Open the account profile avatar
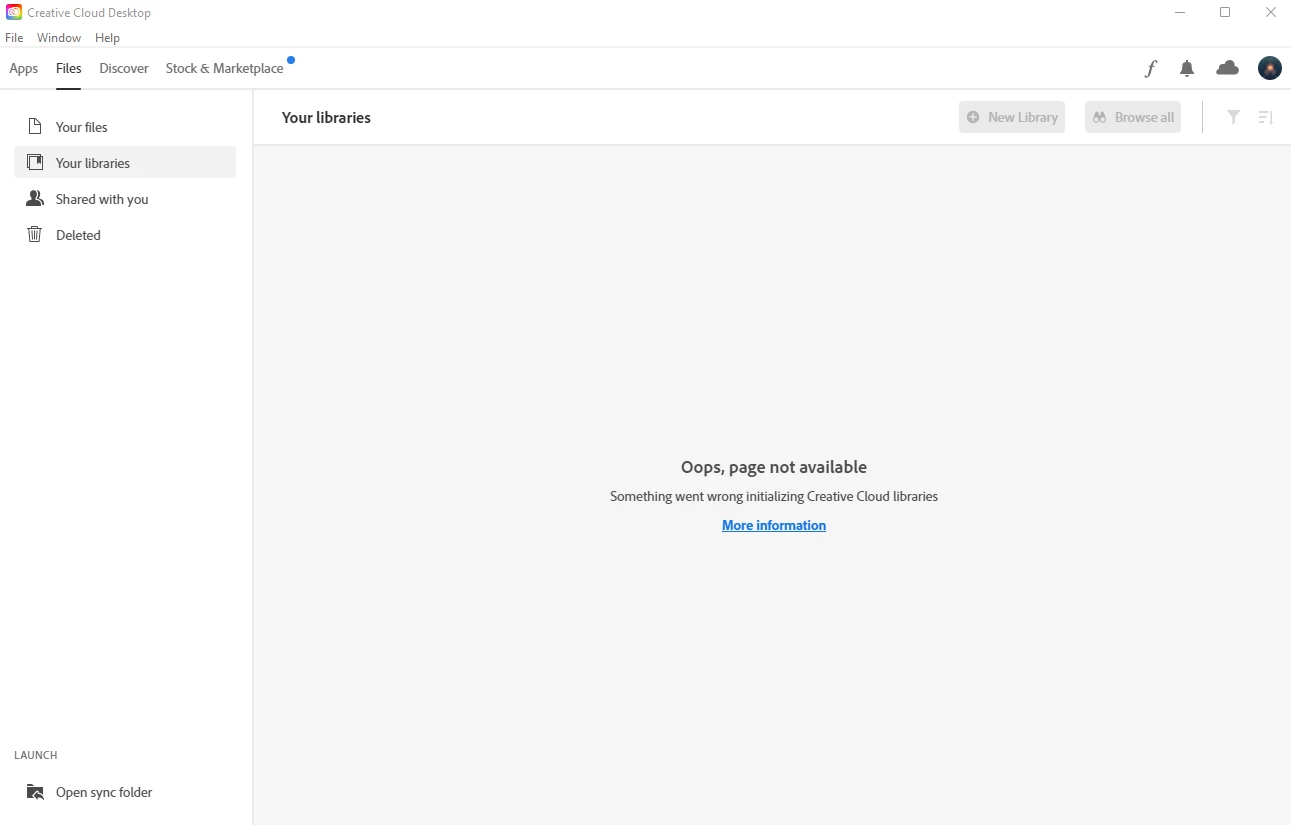Image resolution: width=1291 pixels, height=825 pixels. pos(1270,68)
